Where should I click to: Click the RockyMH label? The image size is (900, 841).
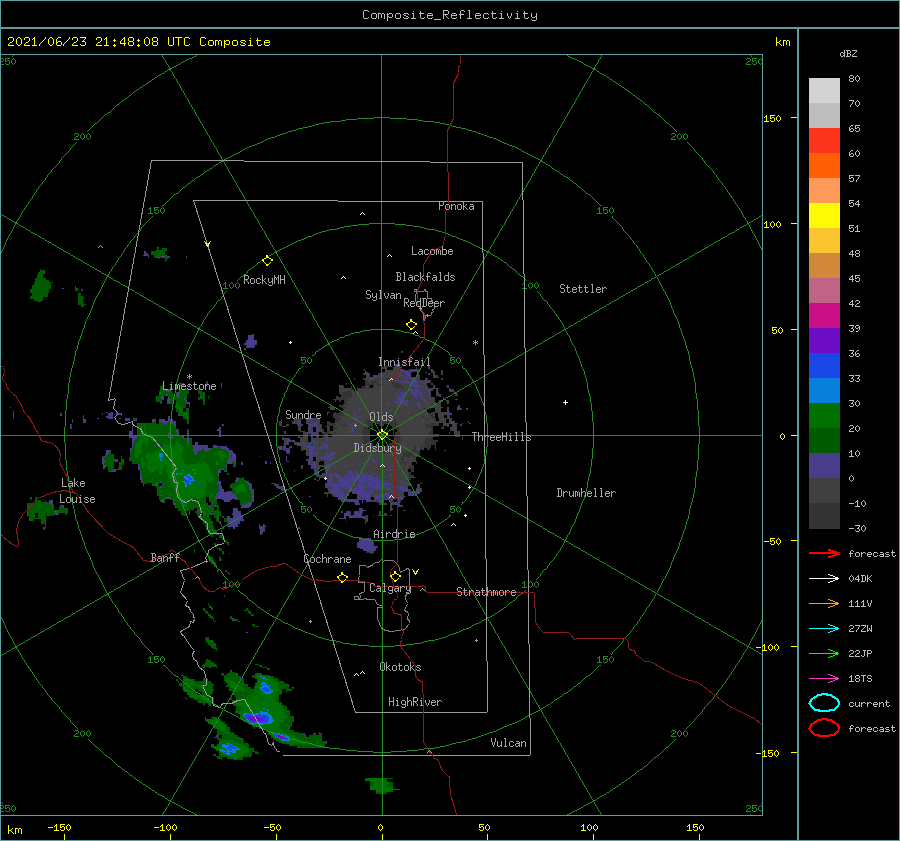pos(264,280)
